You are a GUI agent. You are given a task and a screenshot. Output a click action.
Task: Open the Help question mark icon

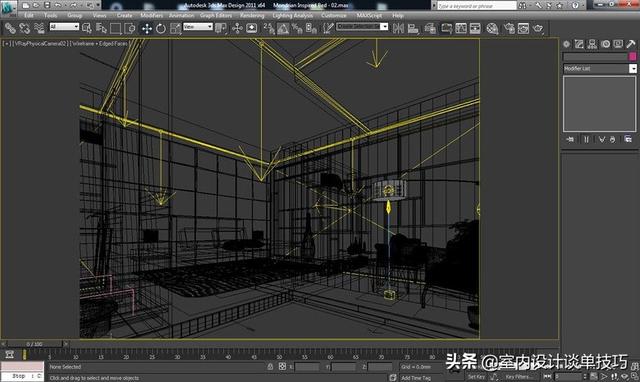575,6
